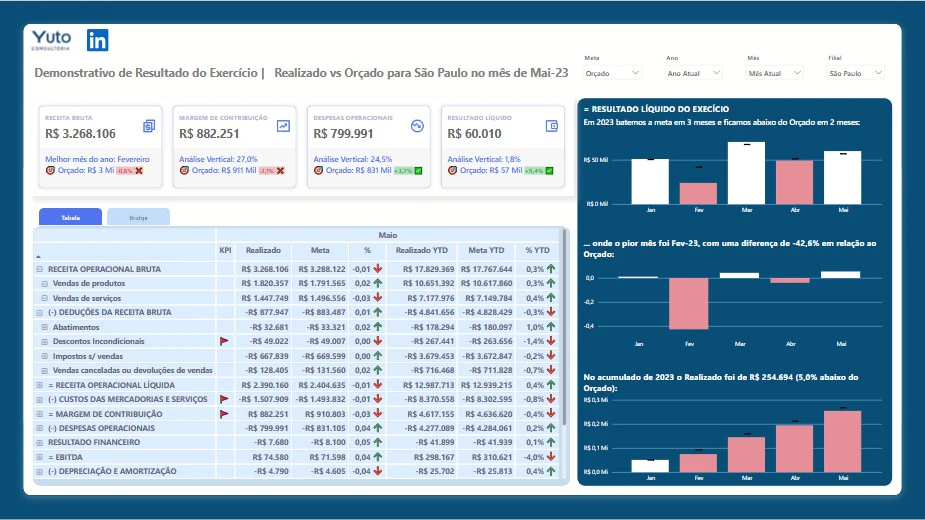Click red KPI flag on Custos das Mercadorias row
The width and height of the screenshot is (925, 520).
tap(224, 399)
